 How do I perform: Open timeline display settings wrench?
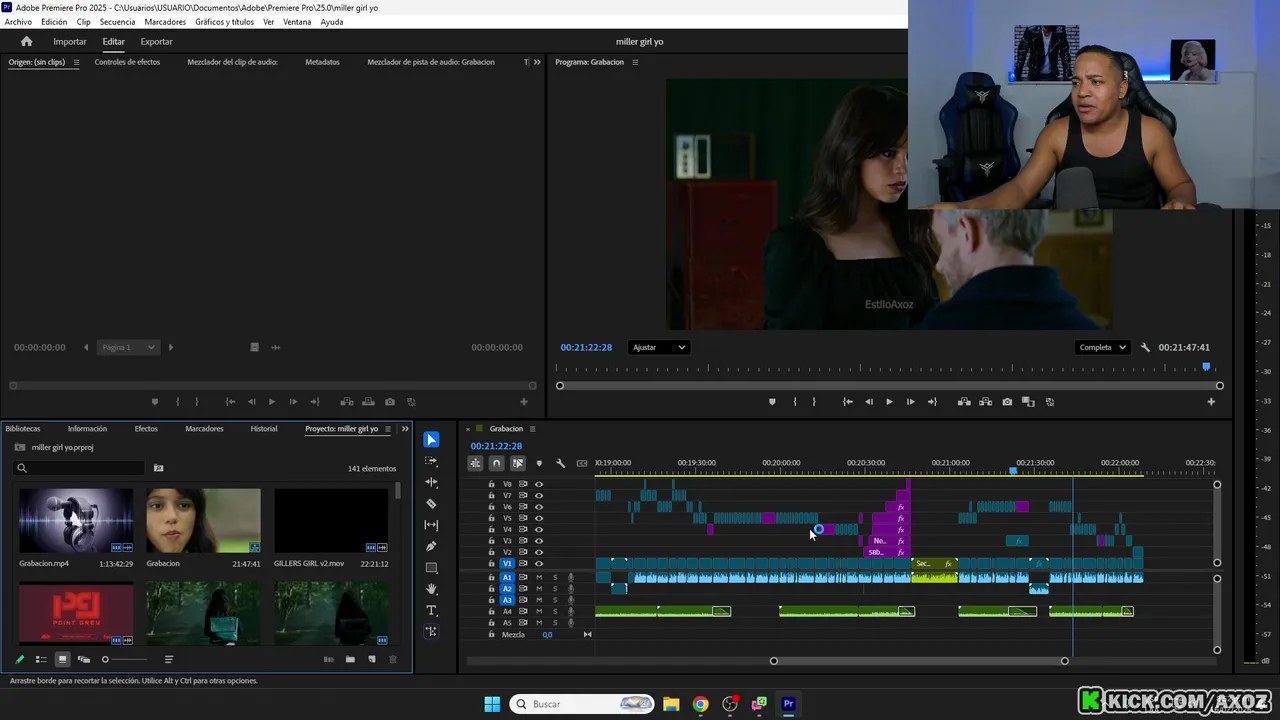[560, 463]
